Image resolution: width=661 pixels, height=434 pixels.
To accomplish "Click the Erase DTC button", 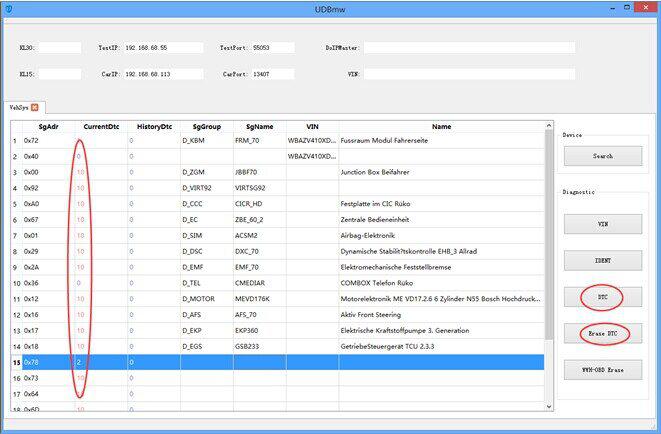I will 602,333.
